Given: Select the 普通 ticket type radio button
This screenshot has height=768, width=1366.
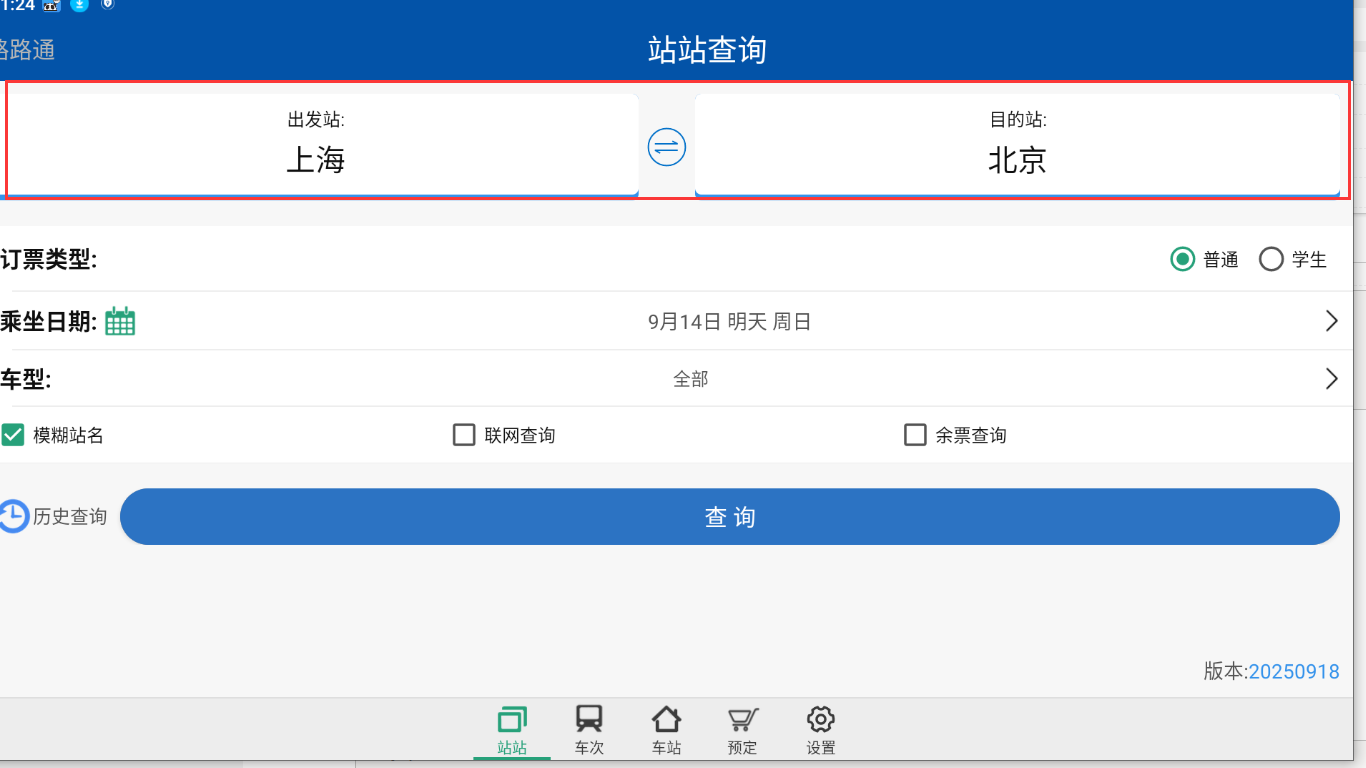Looking at the screenshot, I should coord(1183,260).
